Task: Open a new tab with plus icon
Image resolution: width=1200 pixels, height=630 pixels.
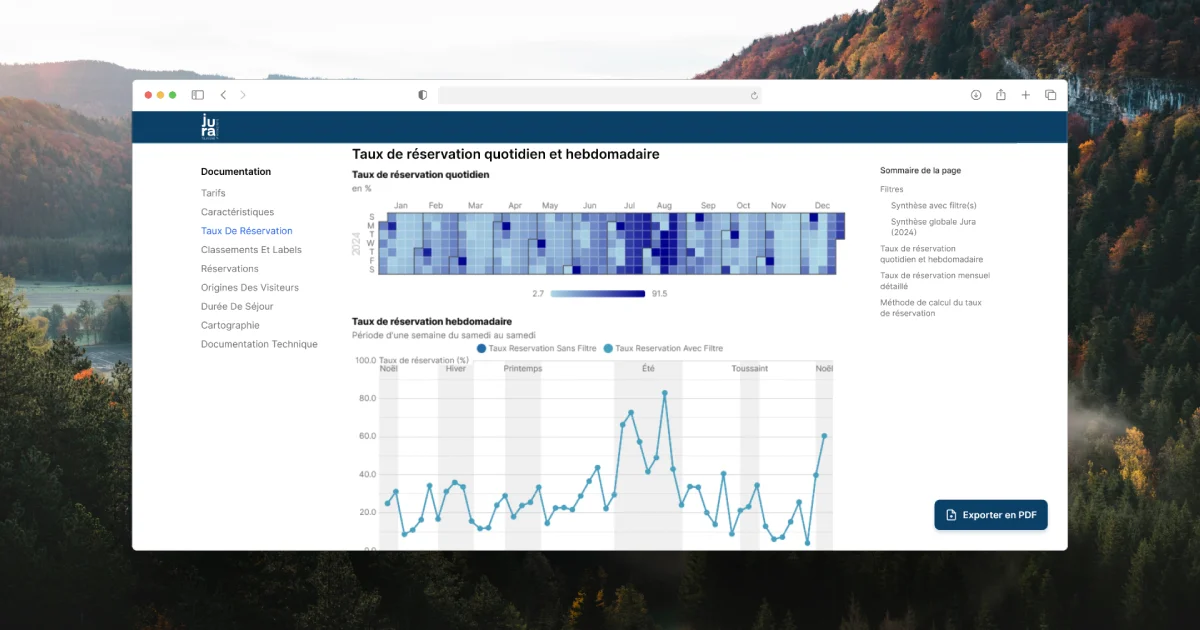Action: tap(1025, 95)
